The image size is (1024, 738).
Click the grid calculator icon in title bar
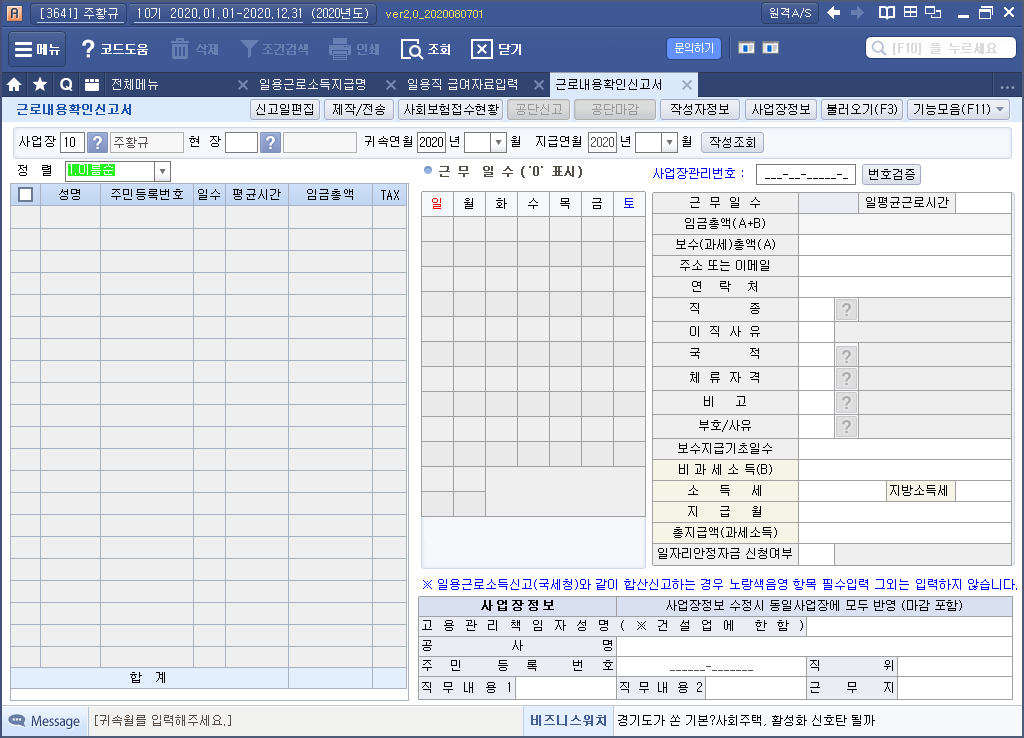click(x=910, y=12)
